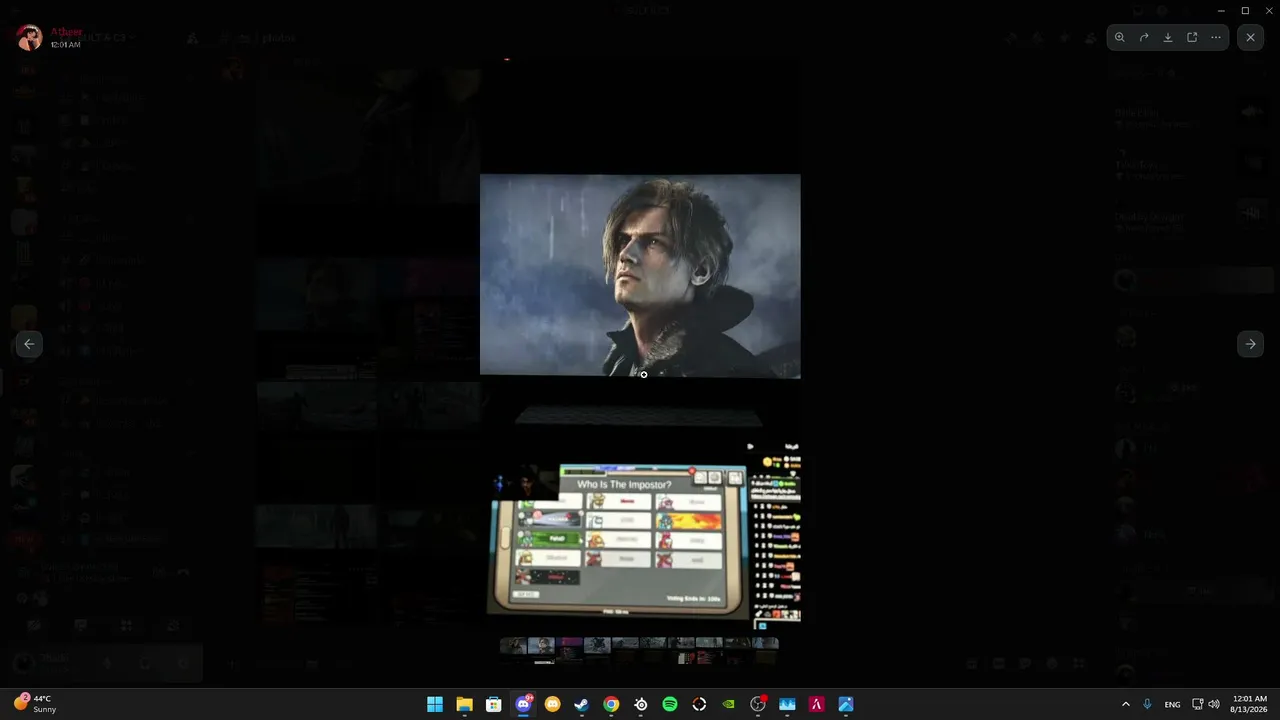Open SteelSeries app from the taskbar
1280x720 pixels.
click(641, 704)
